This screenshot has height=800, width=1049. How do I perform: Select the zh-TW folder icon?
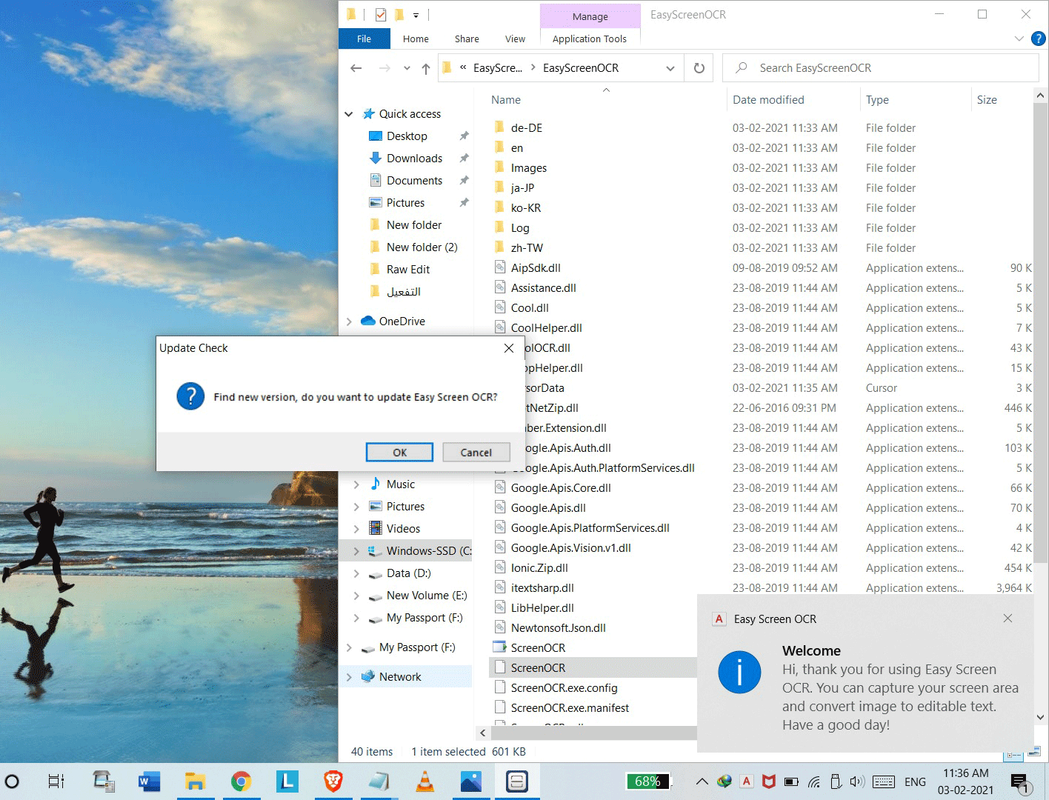coord(499,247)
